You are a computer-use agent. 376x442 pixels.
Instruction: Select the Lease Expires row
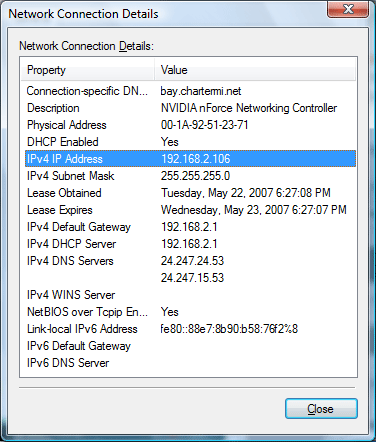pos(190,210)
